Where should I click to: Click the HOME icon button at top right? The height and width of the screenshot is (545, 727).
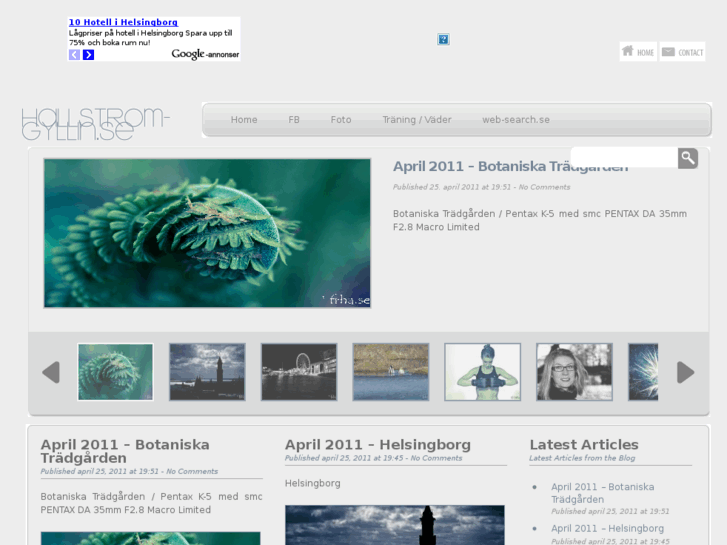click(x=638, y=51)
